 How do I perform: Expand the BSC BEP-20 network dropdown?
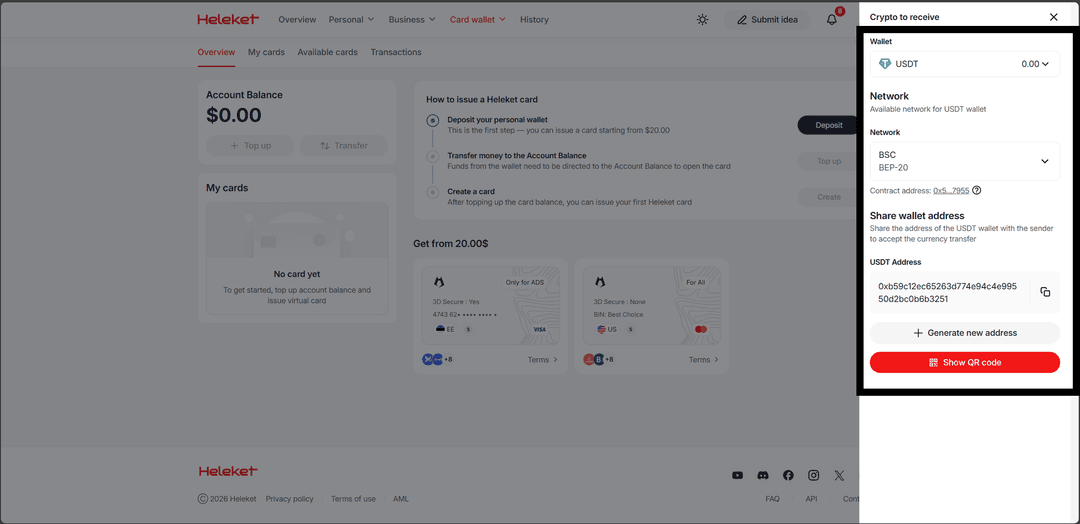(964, 161)
